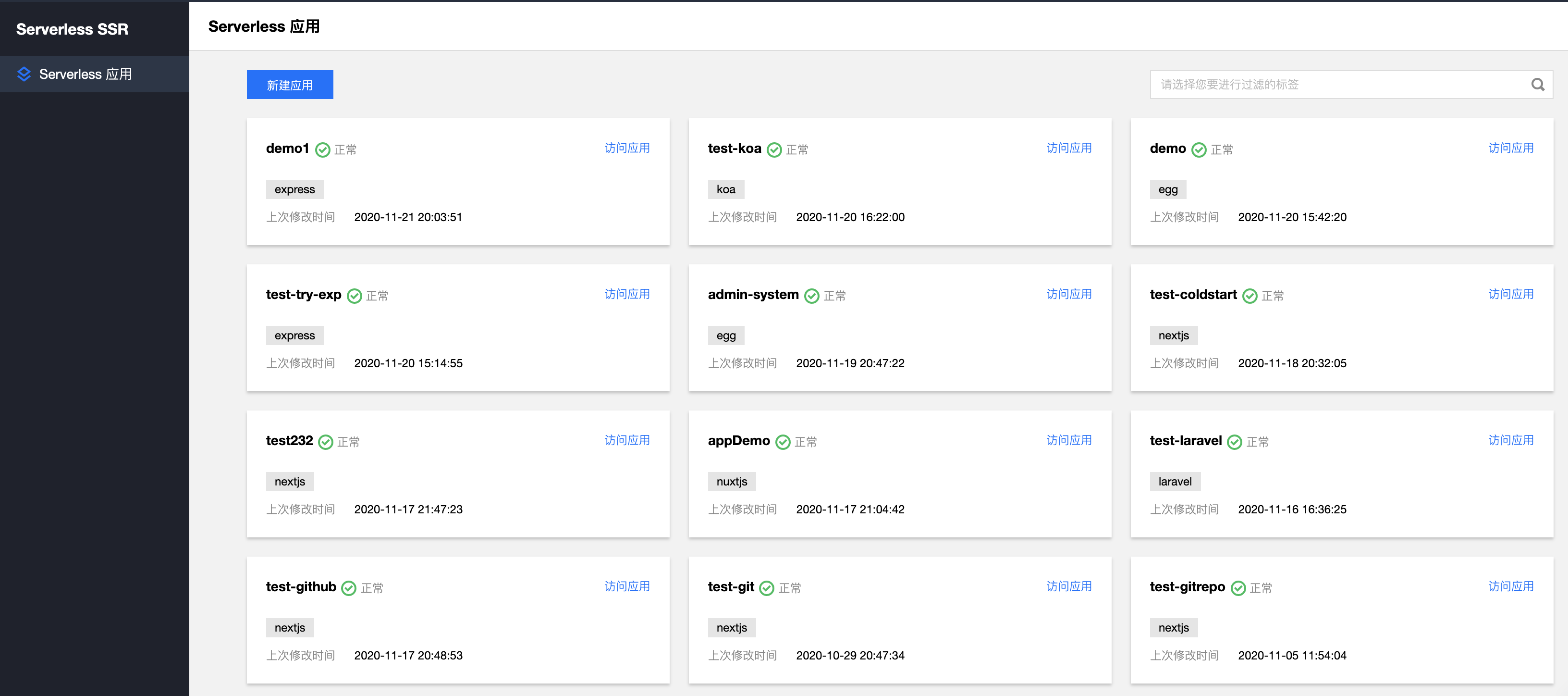Click green status icon next to test-koa

773,150
